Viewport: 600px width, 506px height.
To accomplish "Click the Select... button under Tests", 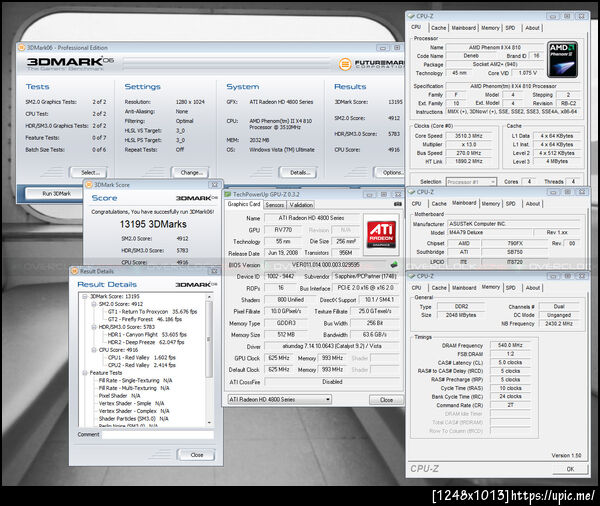I will point(88,173).
